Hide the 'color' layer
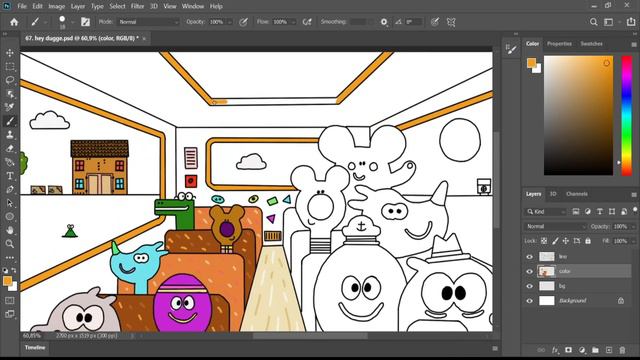Image resolution: width=640 pixels, height=360 pixels. click(x=529, y=271)
